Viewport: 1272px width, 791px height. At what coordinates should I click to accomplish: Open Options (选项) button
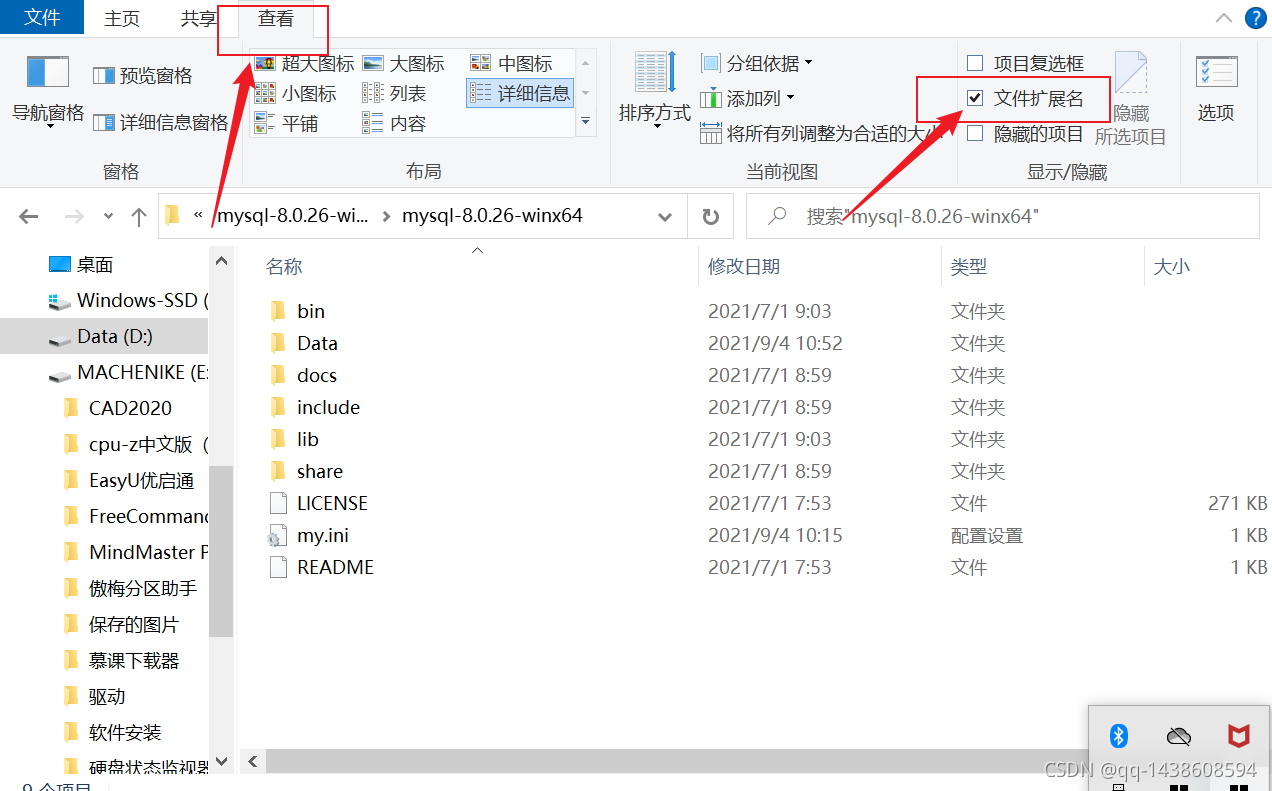pyautogui.click(x=1216, y=89)
